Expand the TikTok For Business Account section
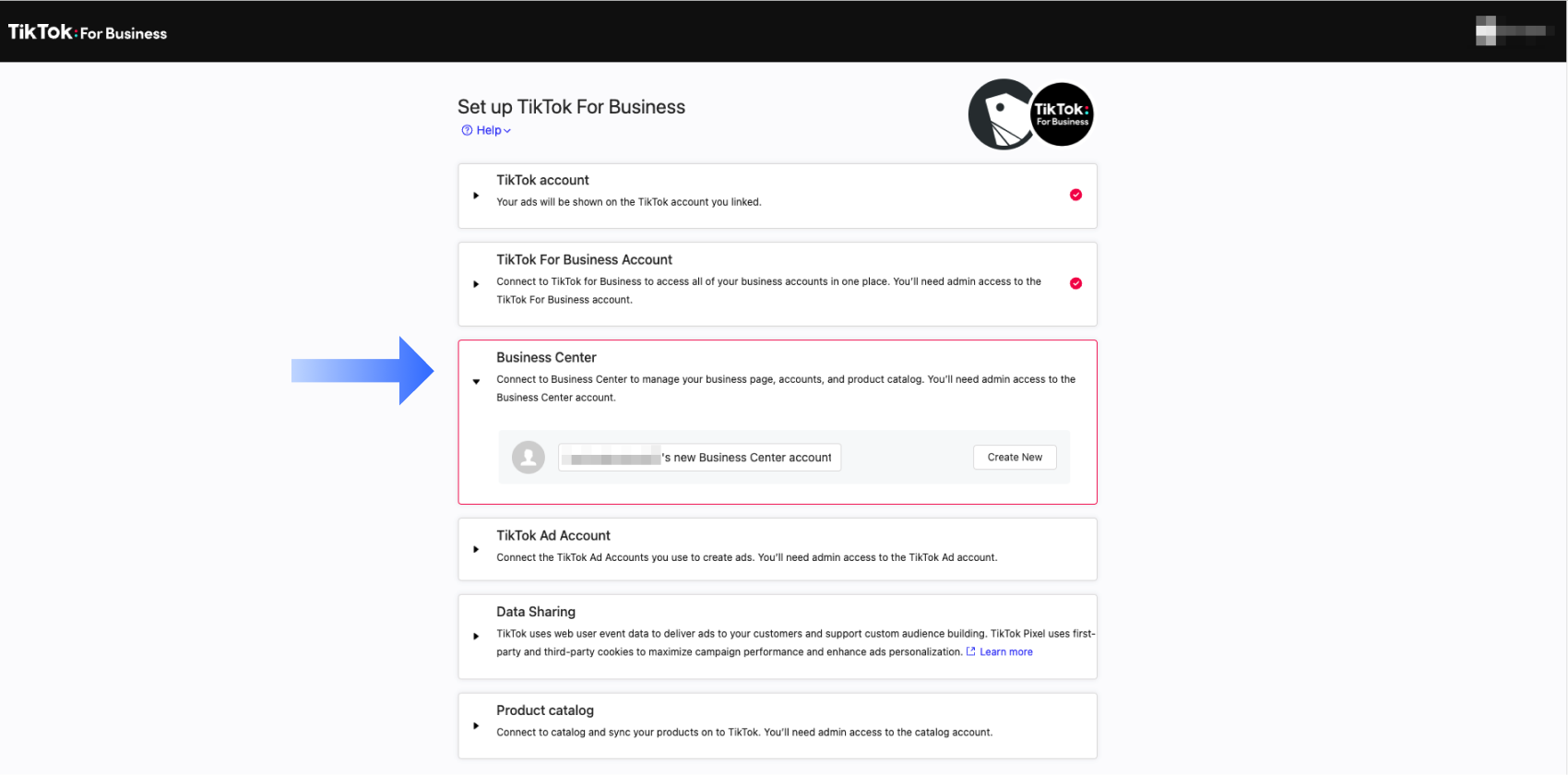 tap(476, 284)
